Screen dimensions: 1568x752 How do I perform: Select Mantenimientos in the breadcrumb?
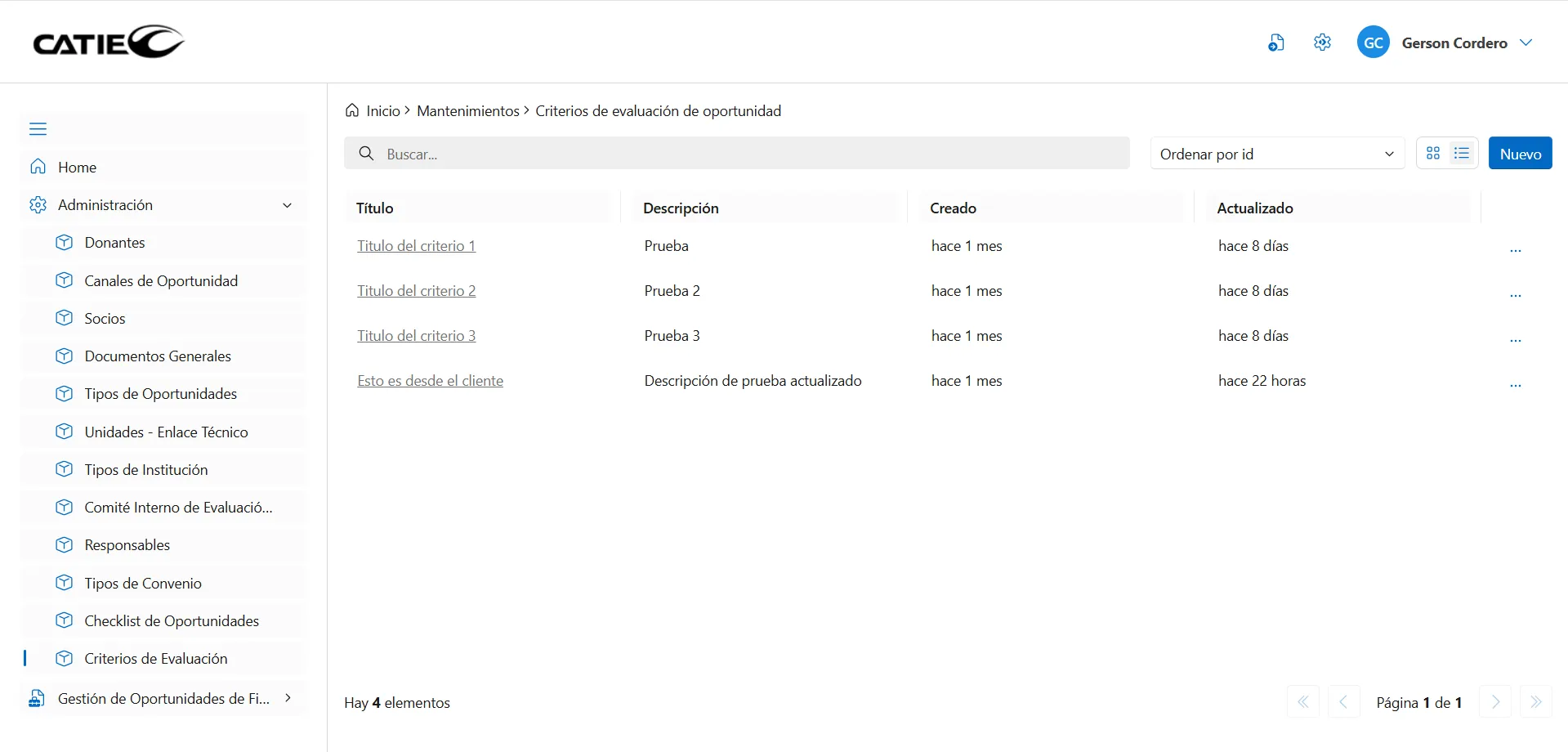coord(467,110)
